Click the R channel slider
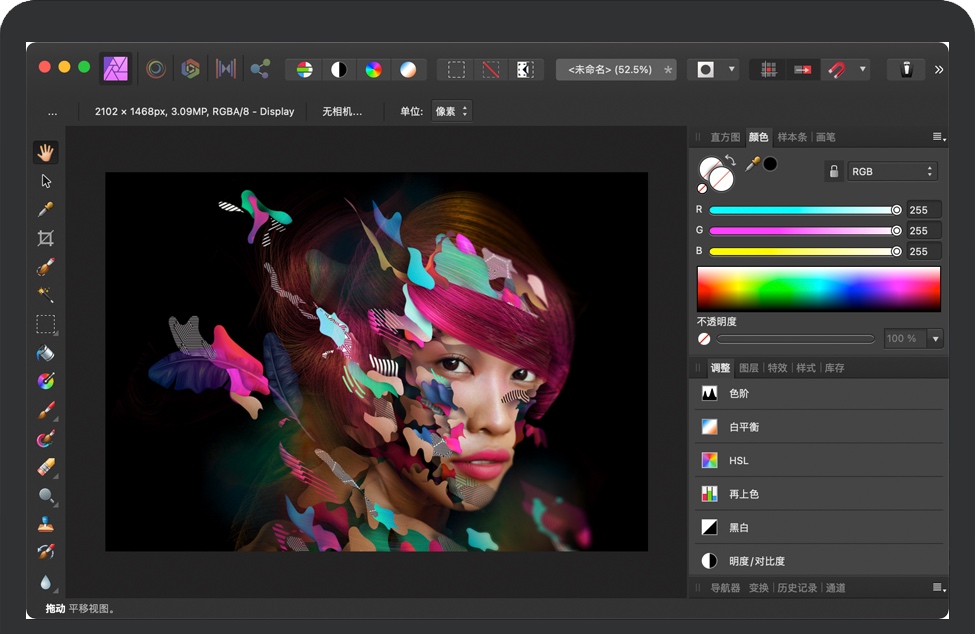Image resolution: width=975 pixels, height=634 pixels. 802,210
